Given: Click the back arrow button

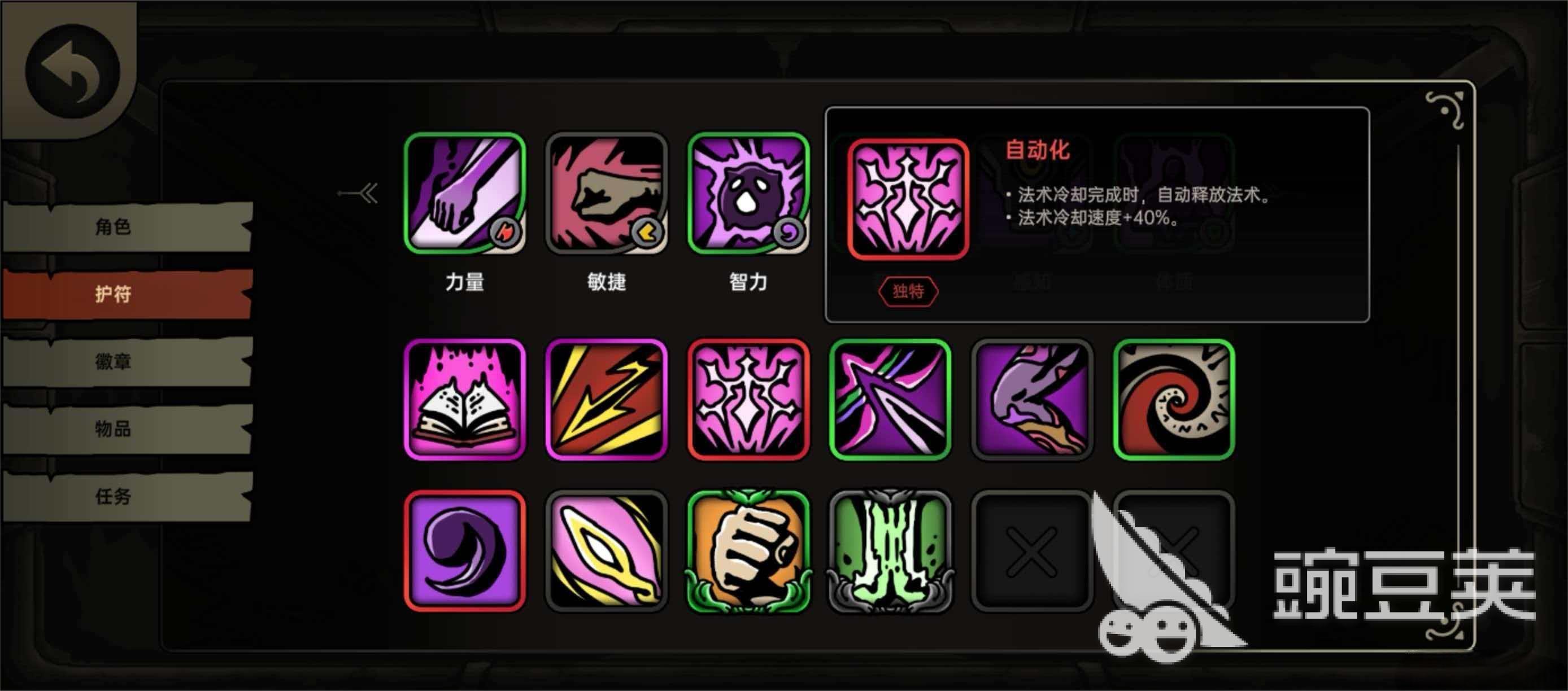Looking at the screenshot, I should (72, 72).
